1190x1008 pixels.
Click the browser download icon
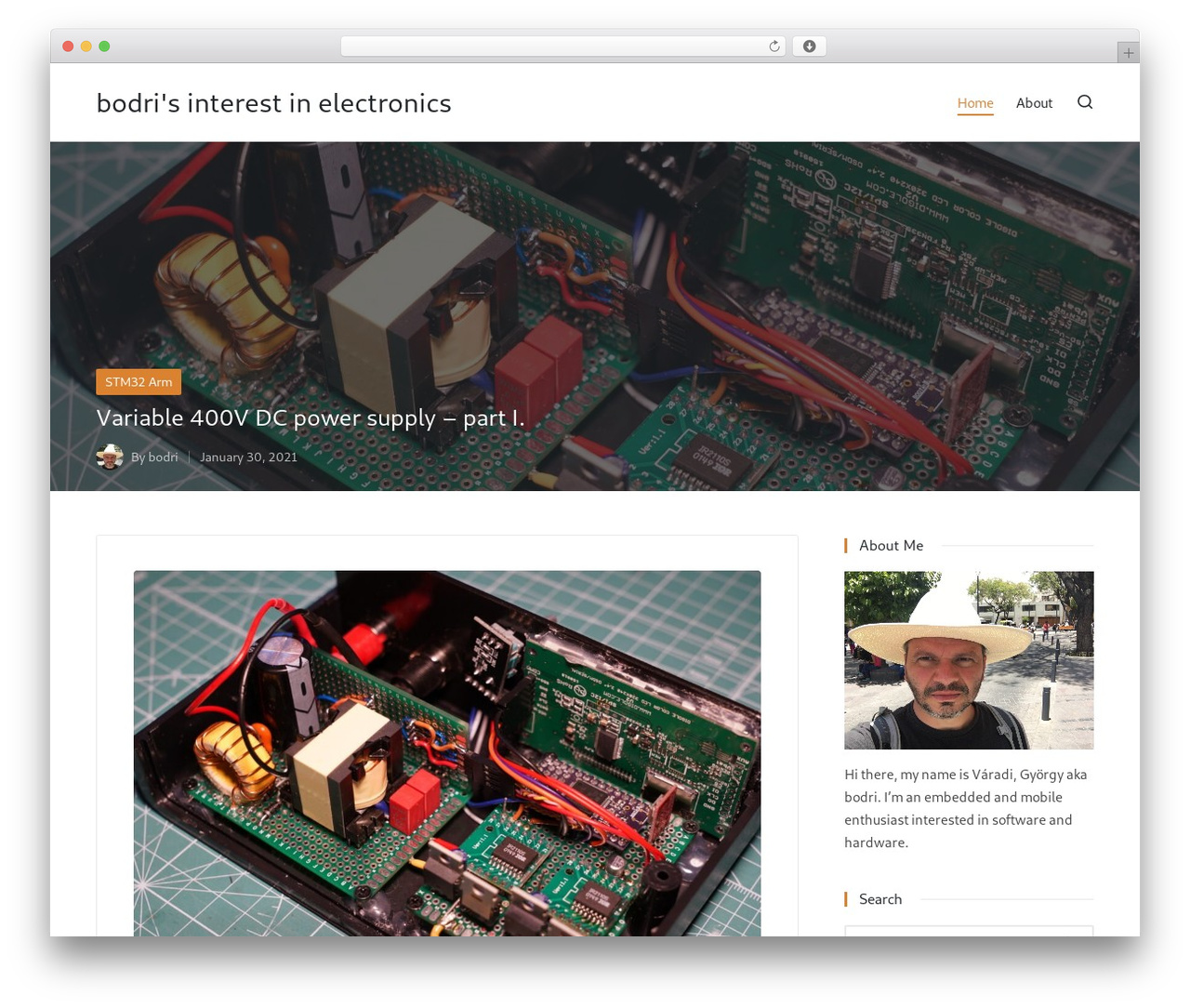(809, 46)
